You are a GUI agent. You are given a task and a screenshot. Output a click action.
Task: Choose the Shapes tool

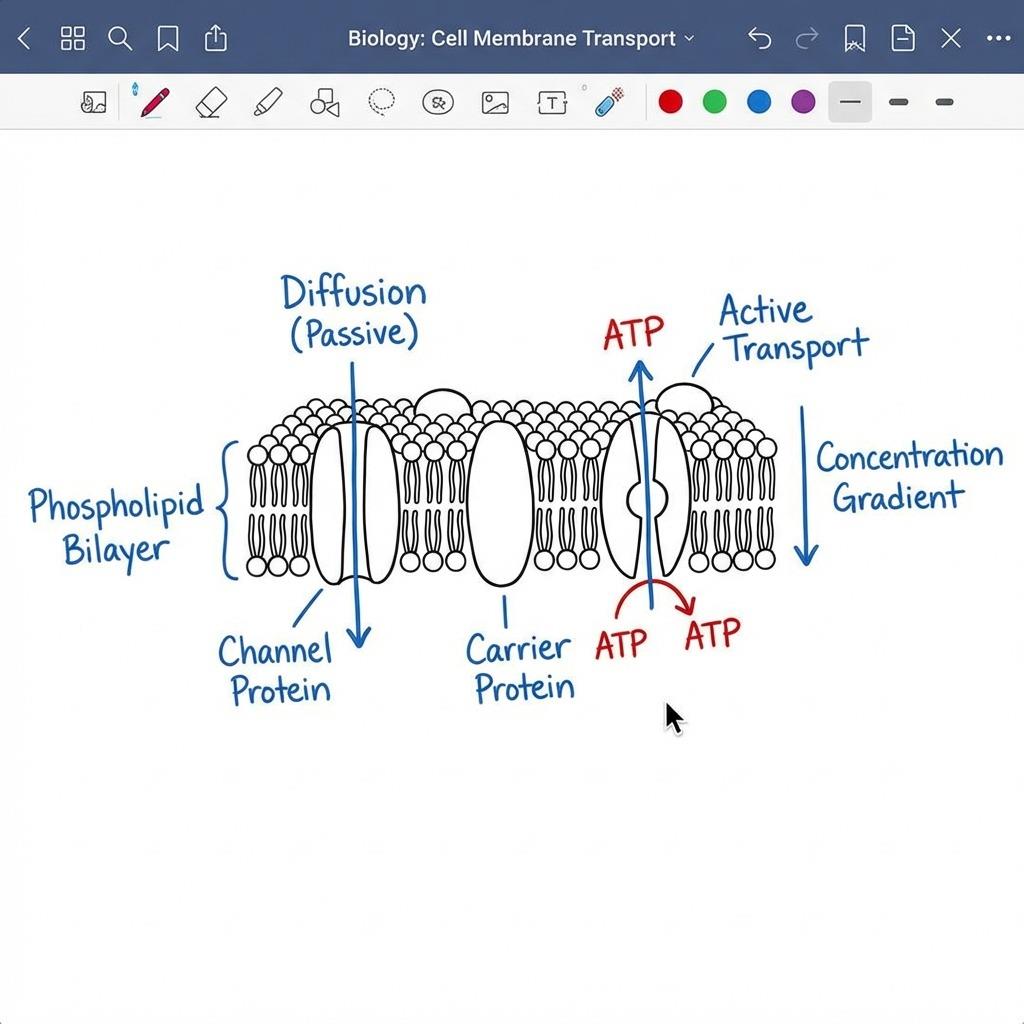tap(324, 102)
